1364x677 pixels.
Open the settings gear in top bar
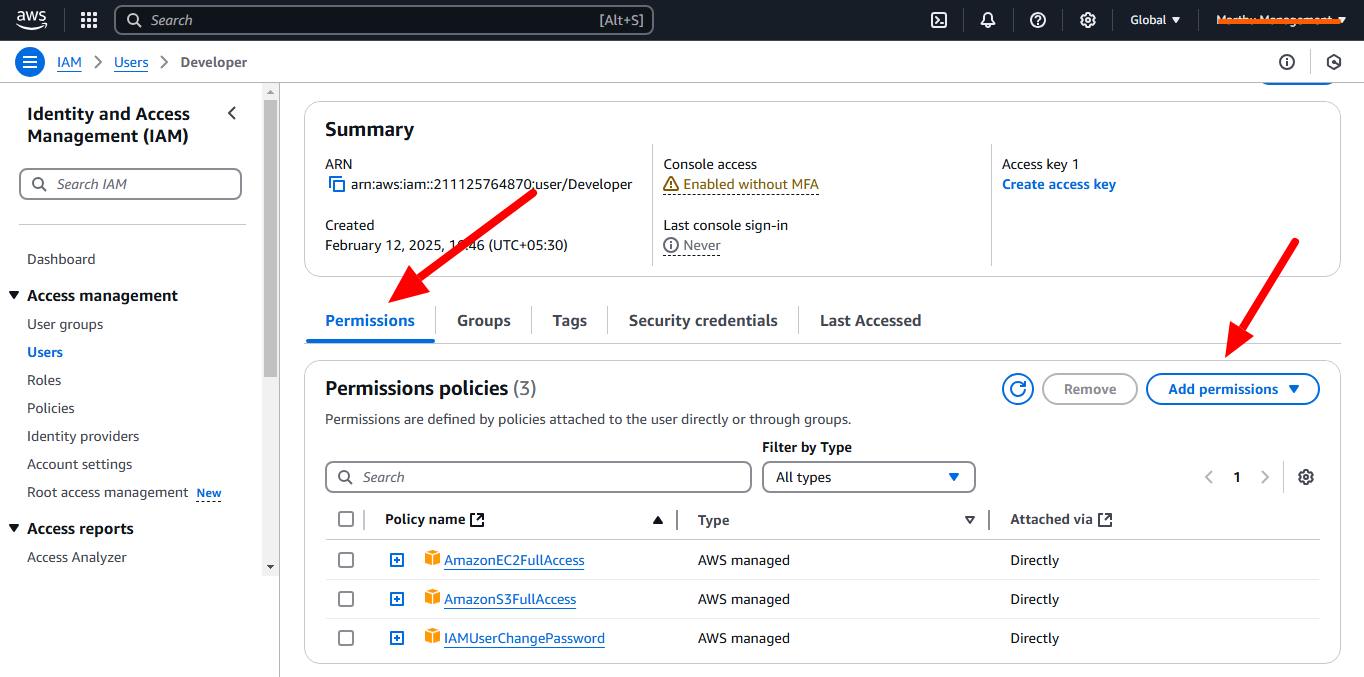point(1088,20)
